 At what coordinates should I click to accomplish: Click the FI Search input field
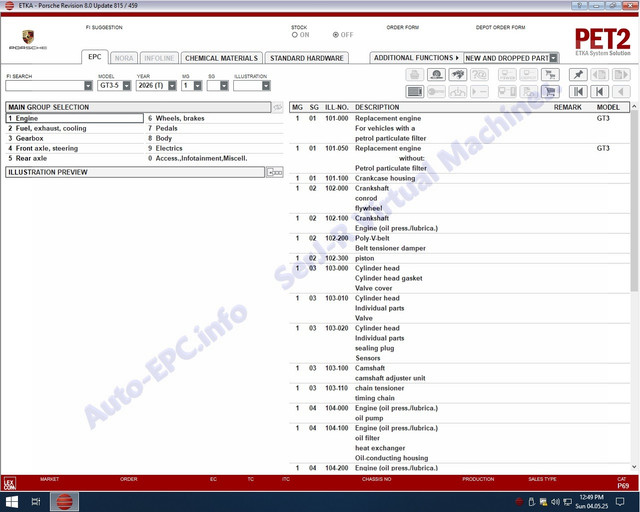click(45, 86)
